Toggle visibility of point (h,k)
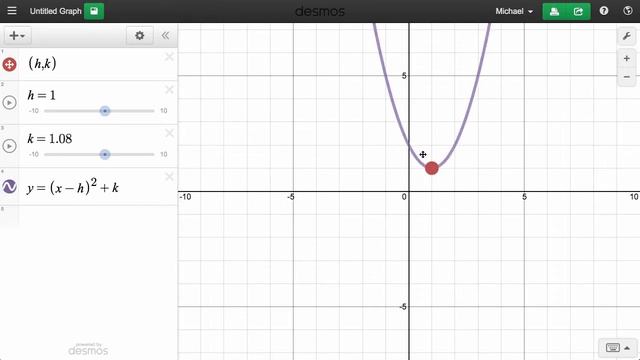The width and height of the screenshot is (640, 360). click(9, 64)
